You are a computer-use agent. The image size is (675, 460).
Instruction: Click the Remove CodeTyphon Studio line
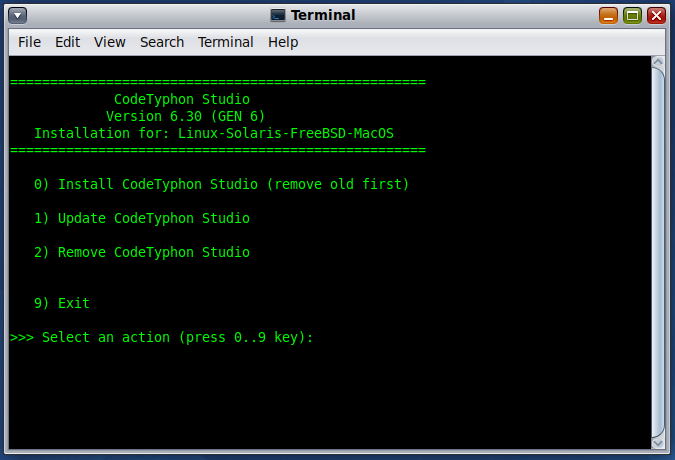click(142, 252)
